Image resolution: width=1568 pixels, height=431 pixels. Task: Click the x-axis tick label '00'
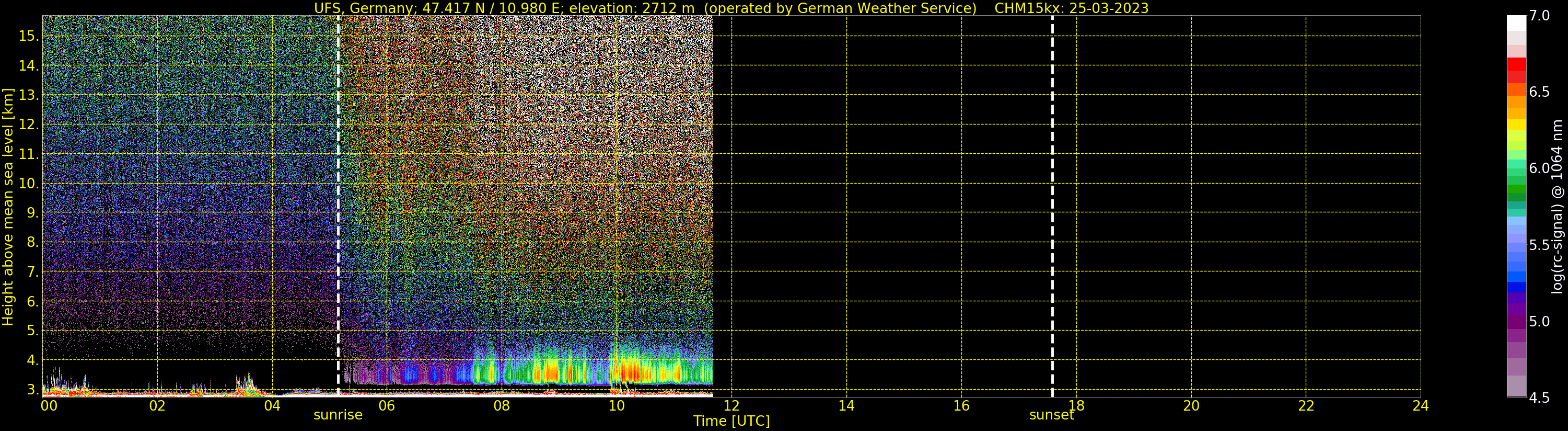pyautogui.click(x=49, y=405)
